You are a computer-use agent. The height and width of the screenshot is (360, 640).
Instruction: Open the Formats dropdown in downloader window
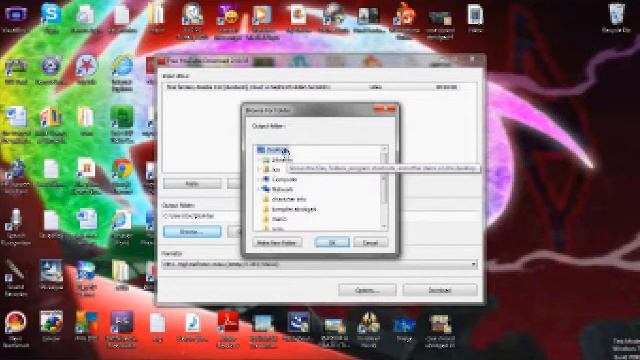(320, 264)
